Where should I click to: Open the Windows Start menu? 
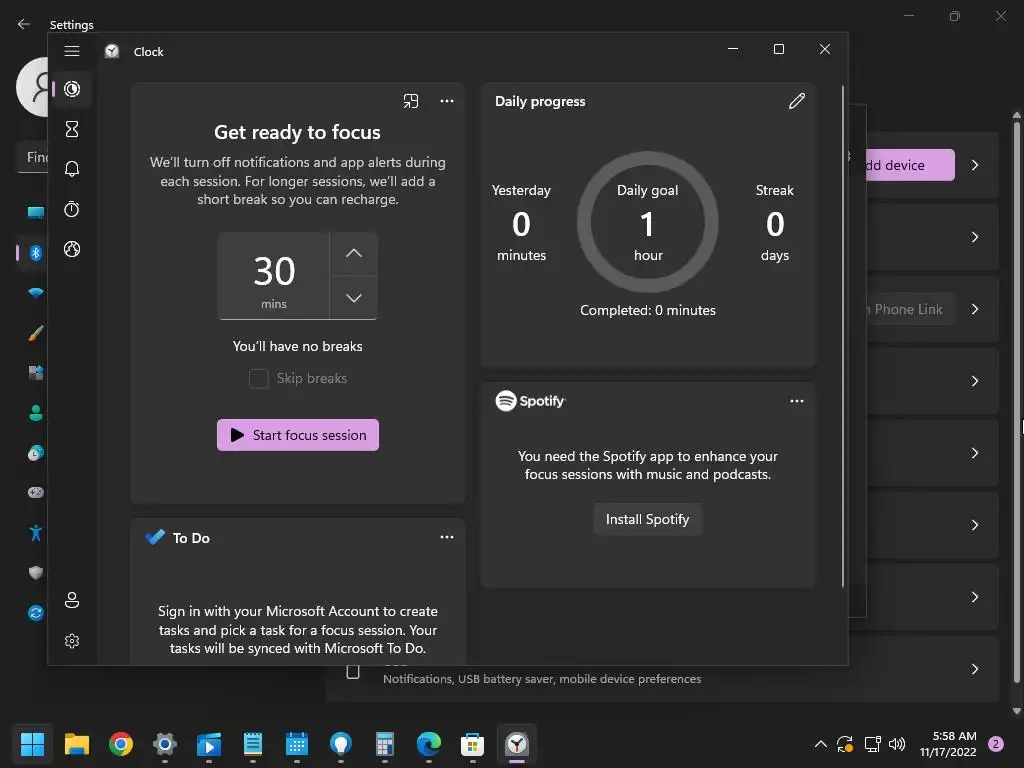pos(32,744)
